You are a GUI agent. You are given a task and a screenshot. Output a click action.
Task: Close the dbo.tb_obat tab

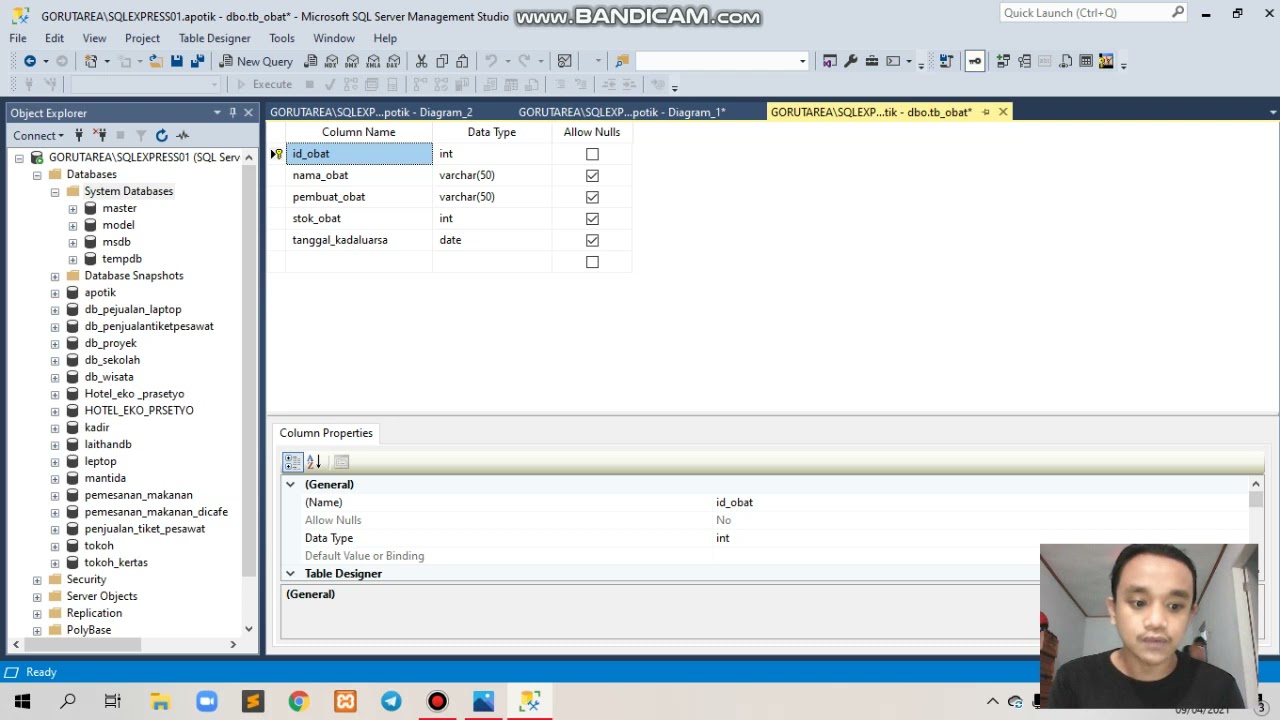(x=1003, y=112)
